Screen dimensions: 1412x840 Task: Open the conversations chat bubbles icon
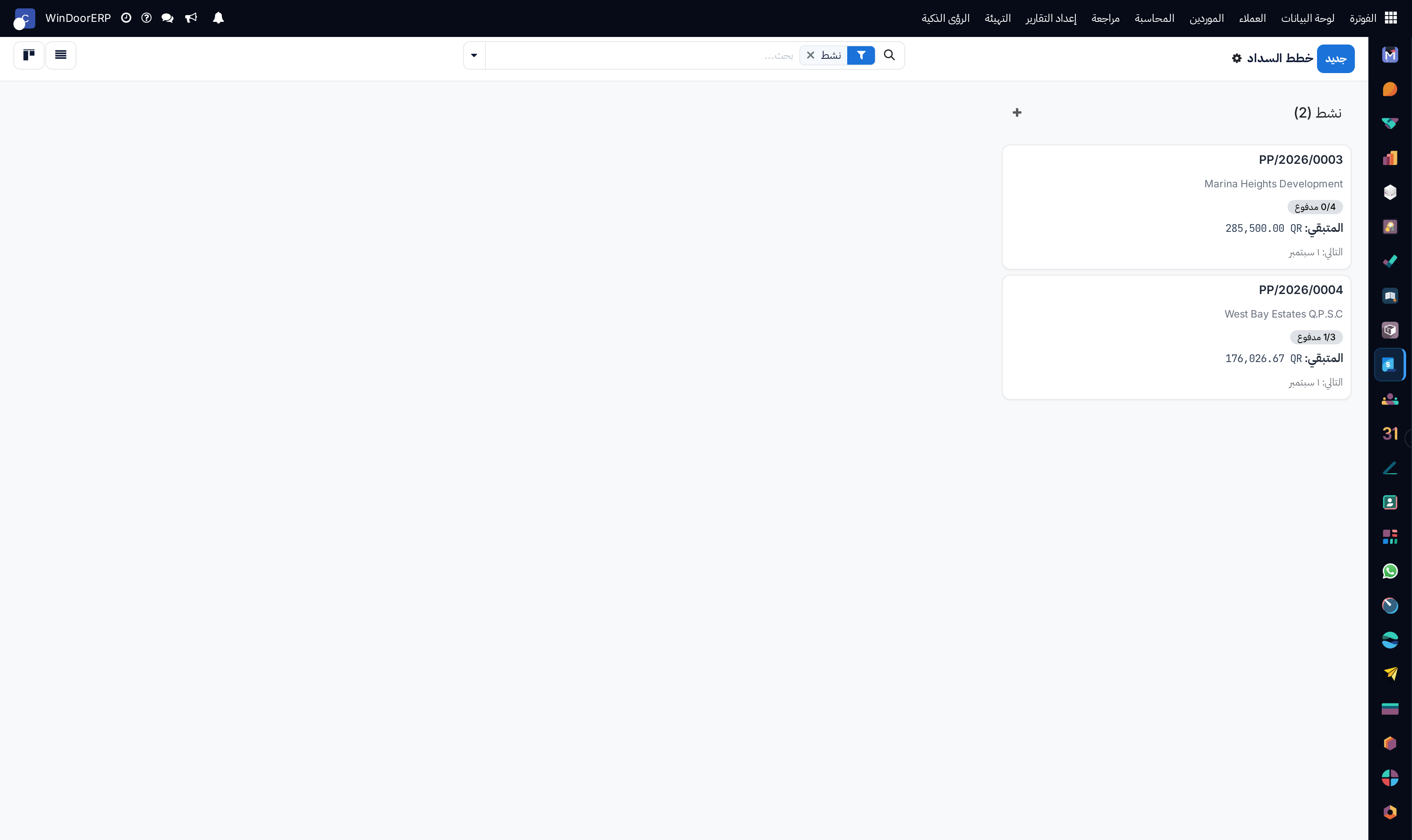point(168,18)
